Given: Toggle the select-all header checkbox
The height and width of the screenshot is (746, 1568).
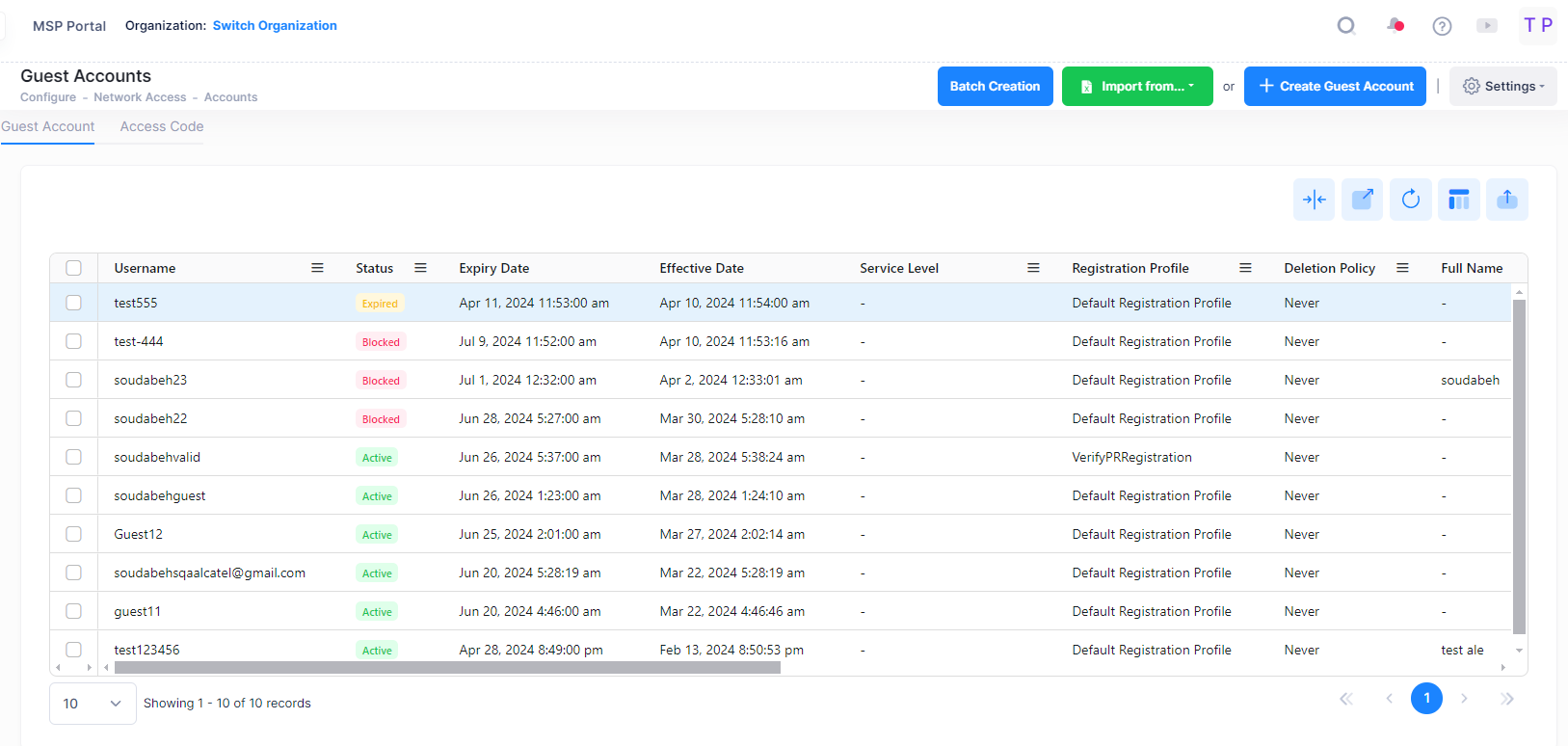Looking at the screenshot, I should tap(73, 268).
